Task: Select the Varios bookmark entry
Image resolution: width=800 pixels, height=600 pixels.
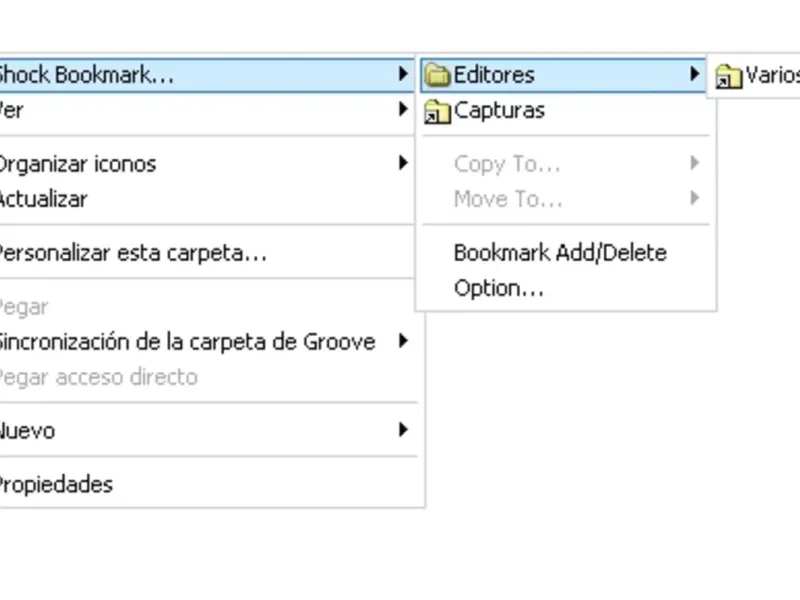Action: pos(771,76)
